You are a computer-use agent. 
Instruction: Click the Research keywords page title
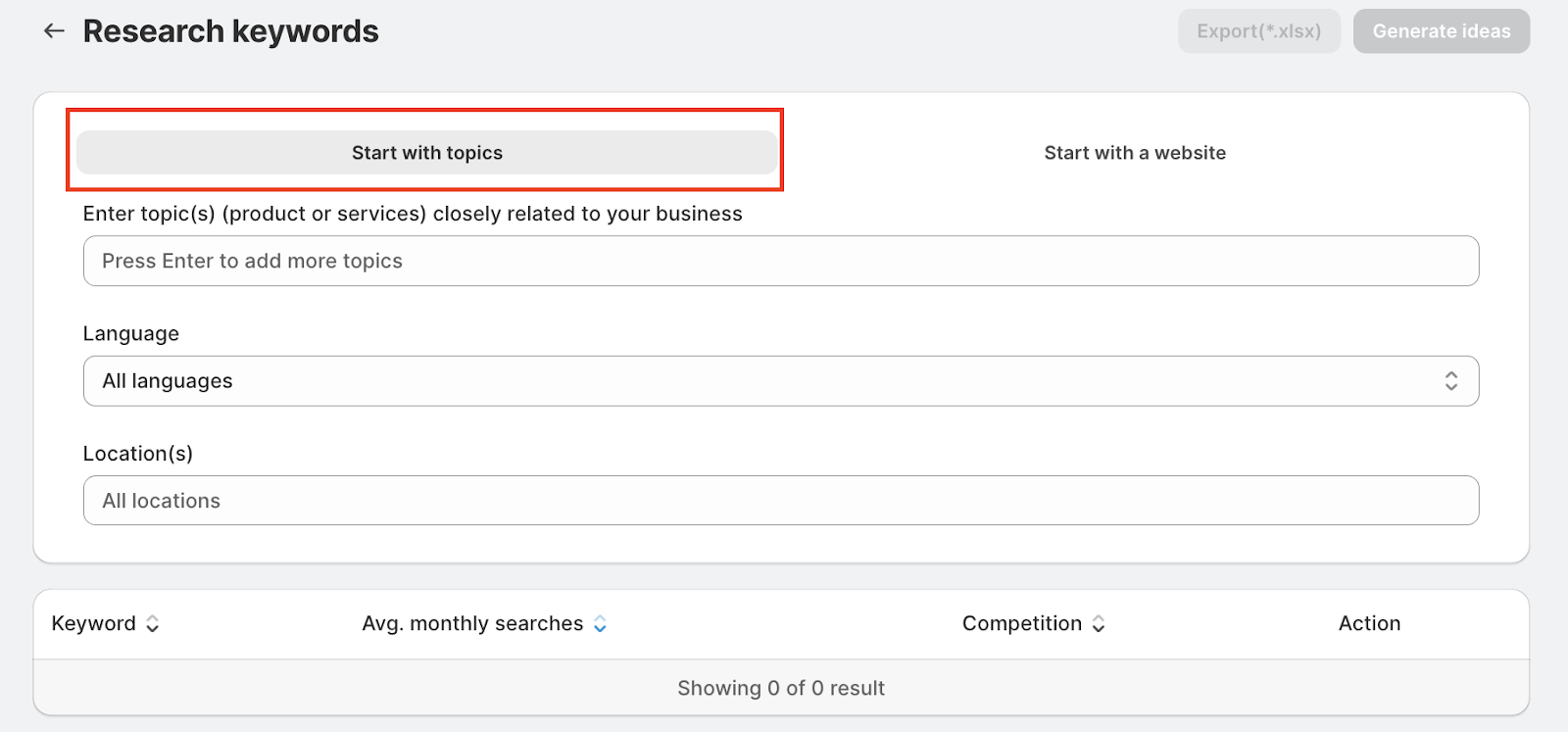(231, 31)
